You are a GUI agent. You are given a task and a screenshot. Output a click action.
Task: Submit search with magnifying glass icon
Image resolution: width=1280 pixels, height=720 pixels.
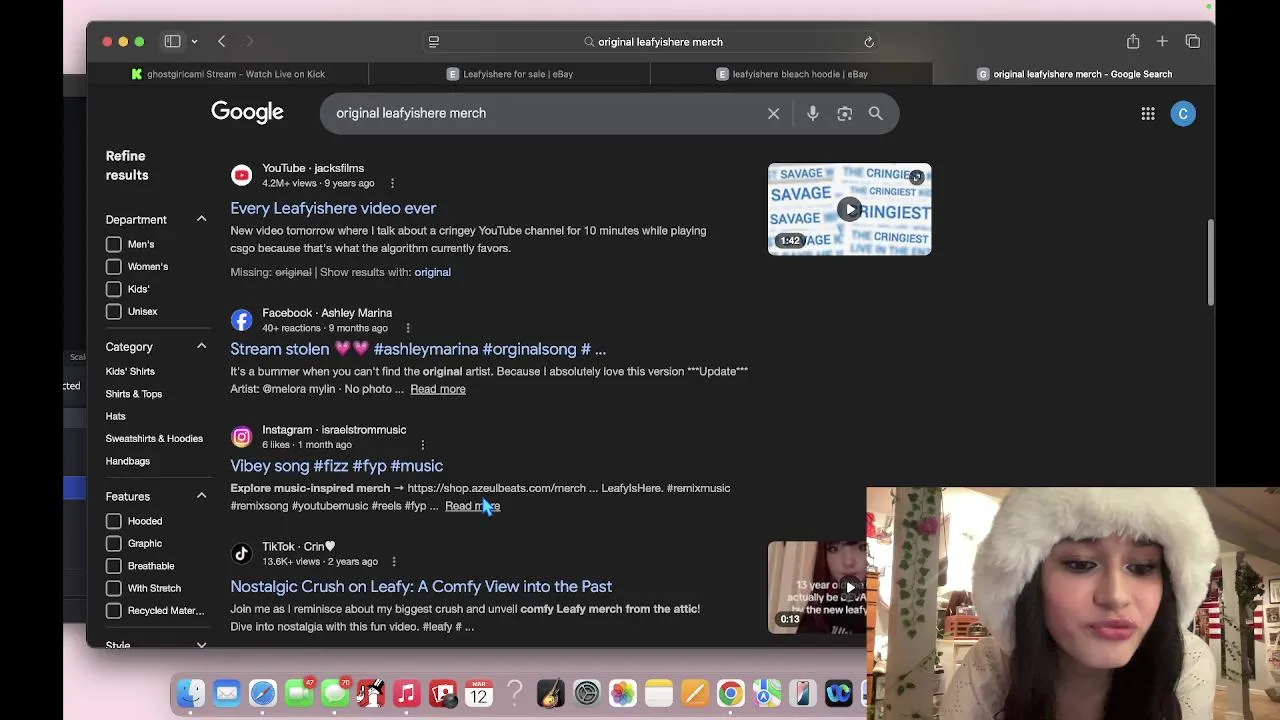(x=876, y=114)
